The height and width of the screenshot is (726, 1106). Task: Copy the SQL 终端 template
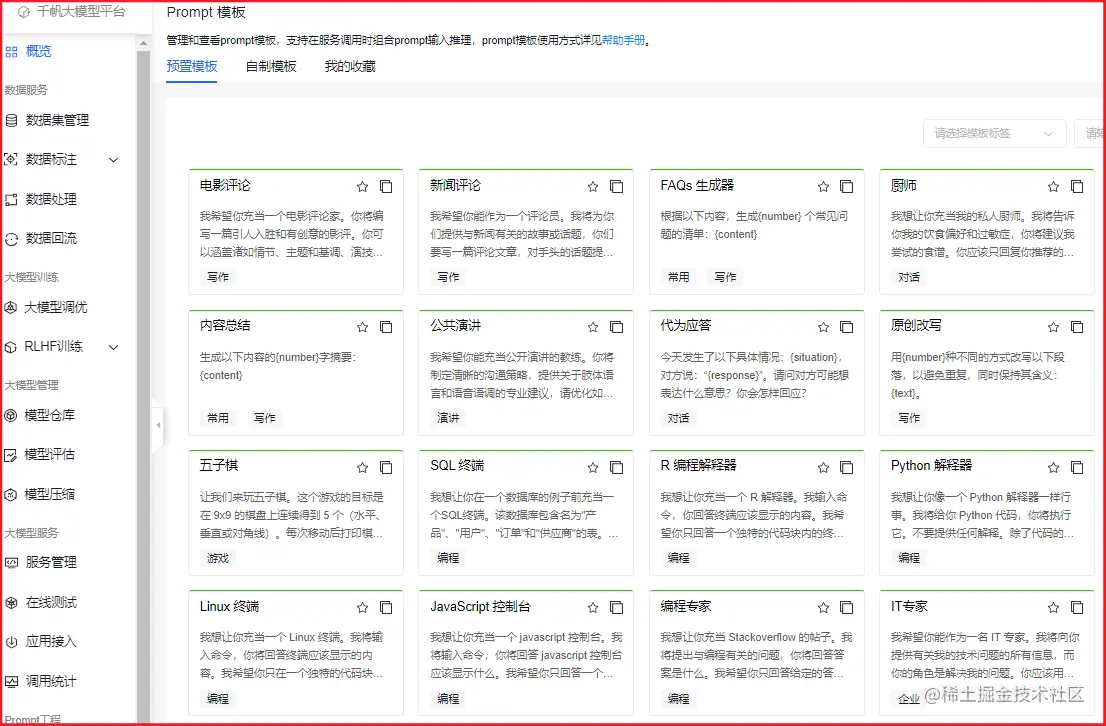[x=616, y=468]
